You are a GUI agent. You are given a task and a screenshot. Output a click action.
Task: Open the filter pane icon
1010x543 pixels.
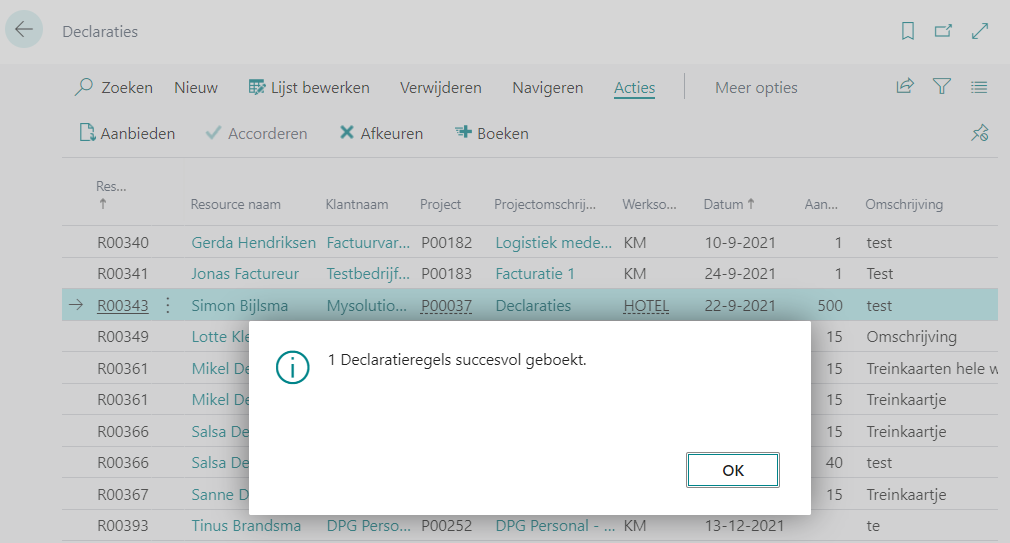[x=941, y=87]
